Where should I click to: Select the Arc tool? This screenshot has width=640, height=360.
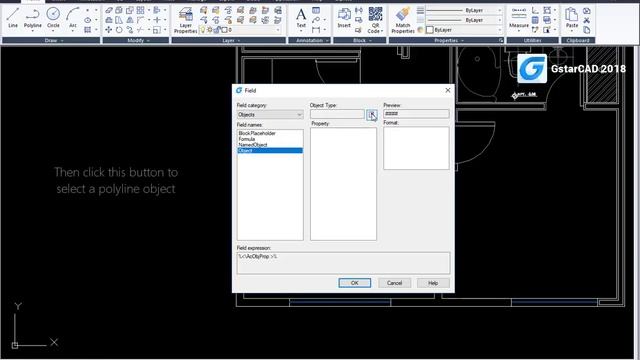click(73, 18)
